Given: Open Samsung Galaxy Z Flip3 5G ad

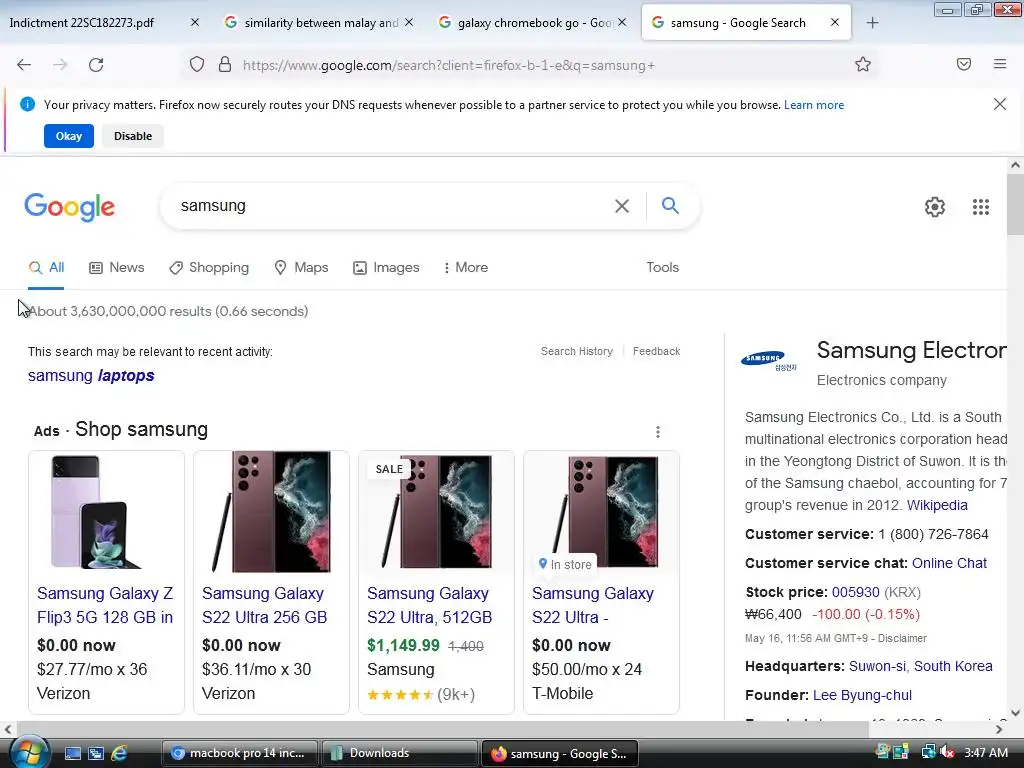Looking at the screenshot, I should tap(105, 605).
